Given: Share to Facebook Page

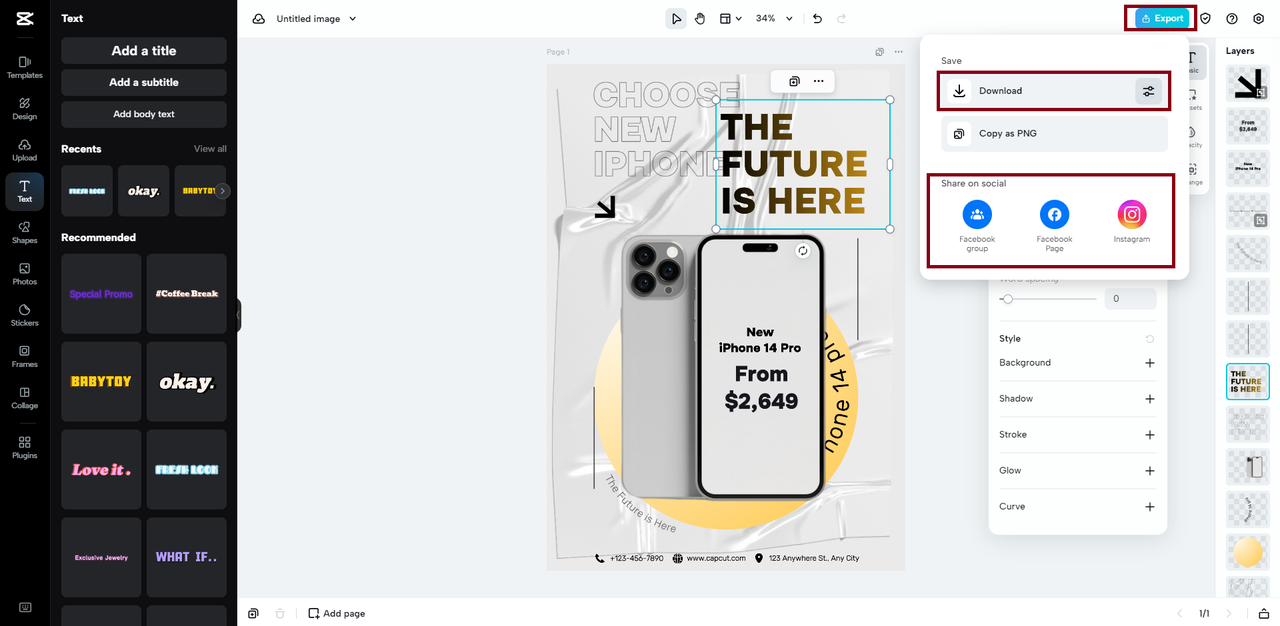Looking at the screenshot, I should [x=1054, y=226].
